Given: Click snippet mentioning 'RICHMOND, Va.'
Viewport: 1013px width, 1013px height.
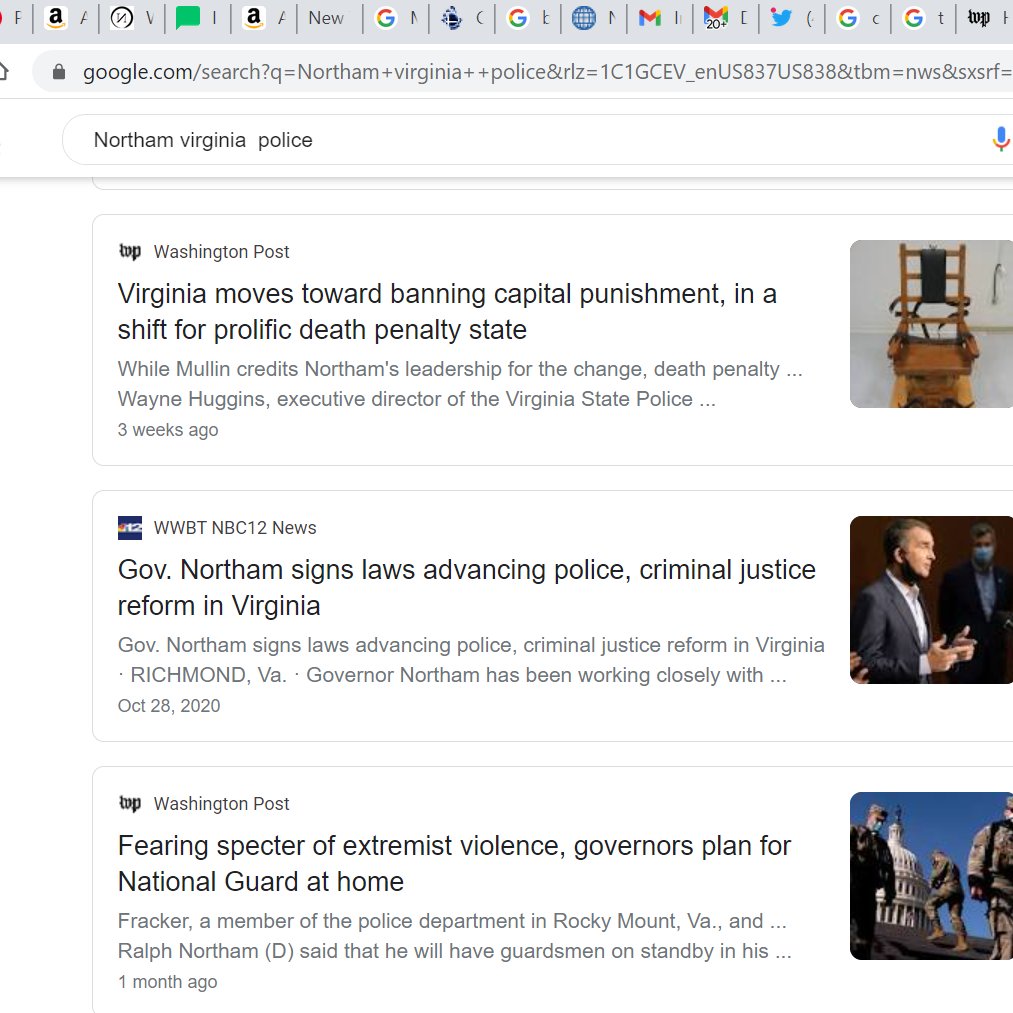Looking at the screenshot, I should coord(471,660).
